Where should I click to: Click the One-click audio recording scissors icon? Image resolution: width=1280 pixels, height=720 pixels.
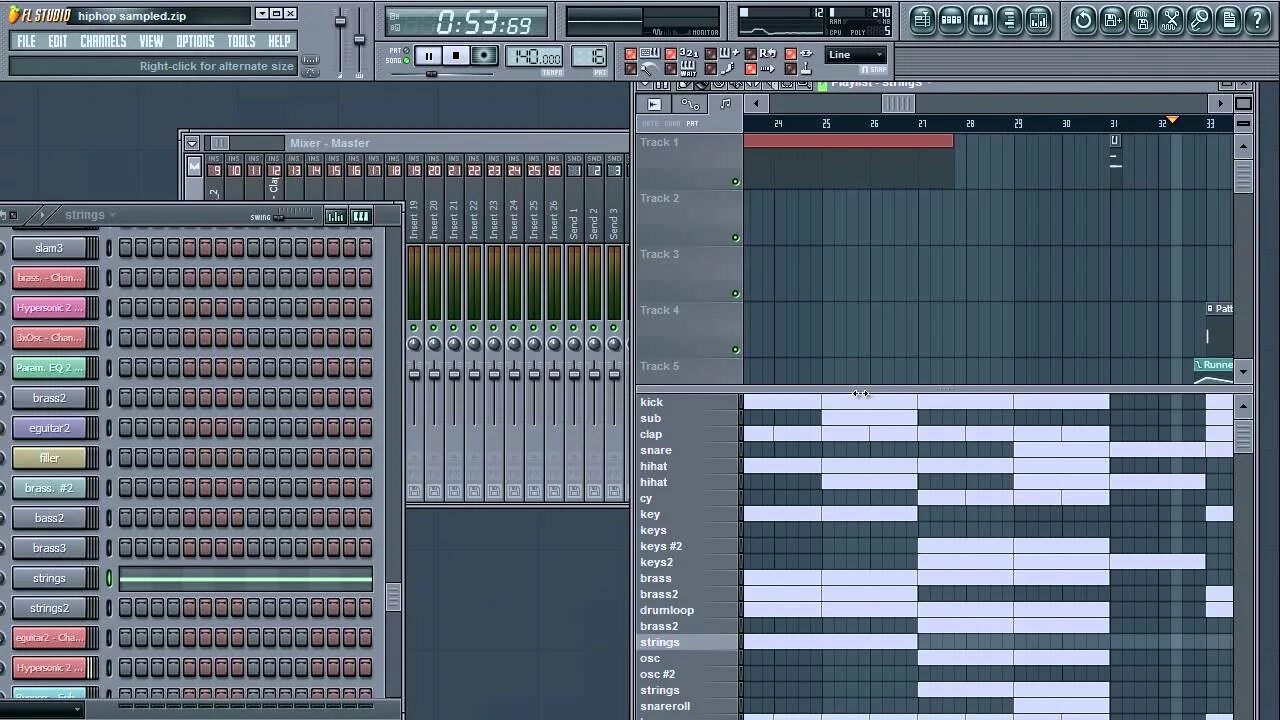[x=1170, y=19]
